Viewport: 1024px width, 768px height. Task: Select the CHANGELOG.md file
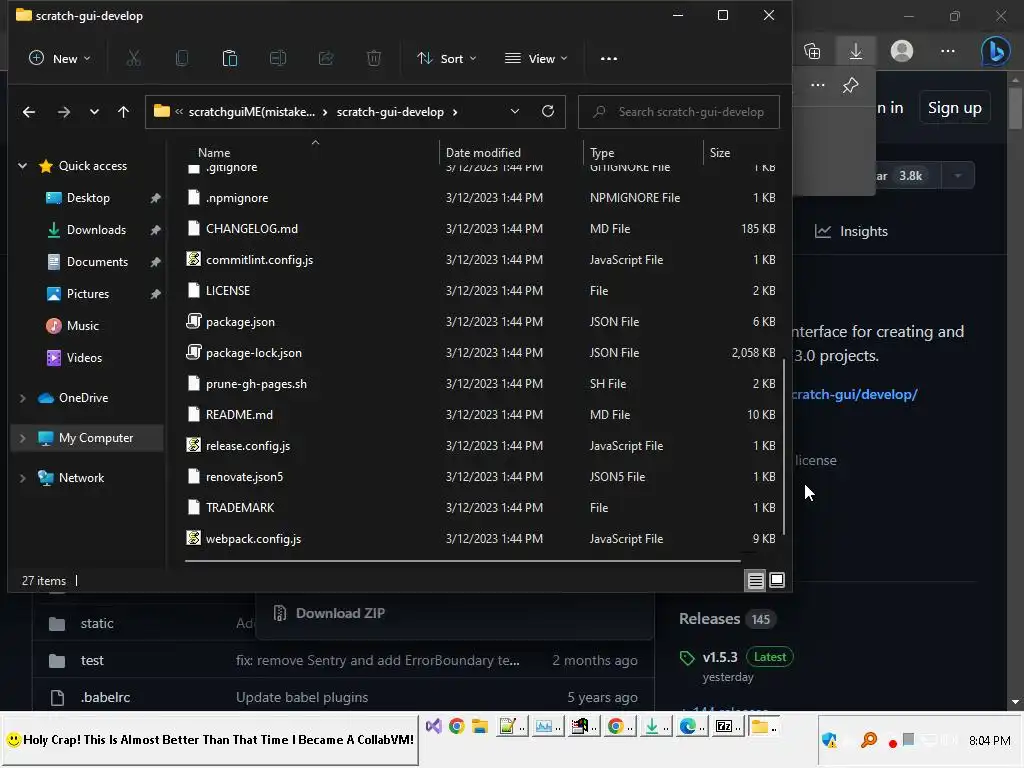pyautogui.click(x=251, y=229)
